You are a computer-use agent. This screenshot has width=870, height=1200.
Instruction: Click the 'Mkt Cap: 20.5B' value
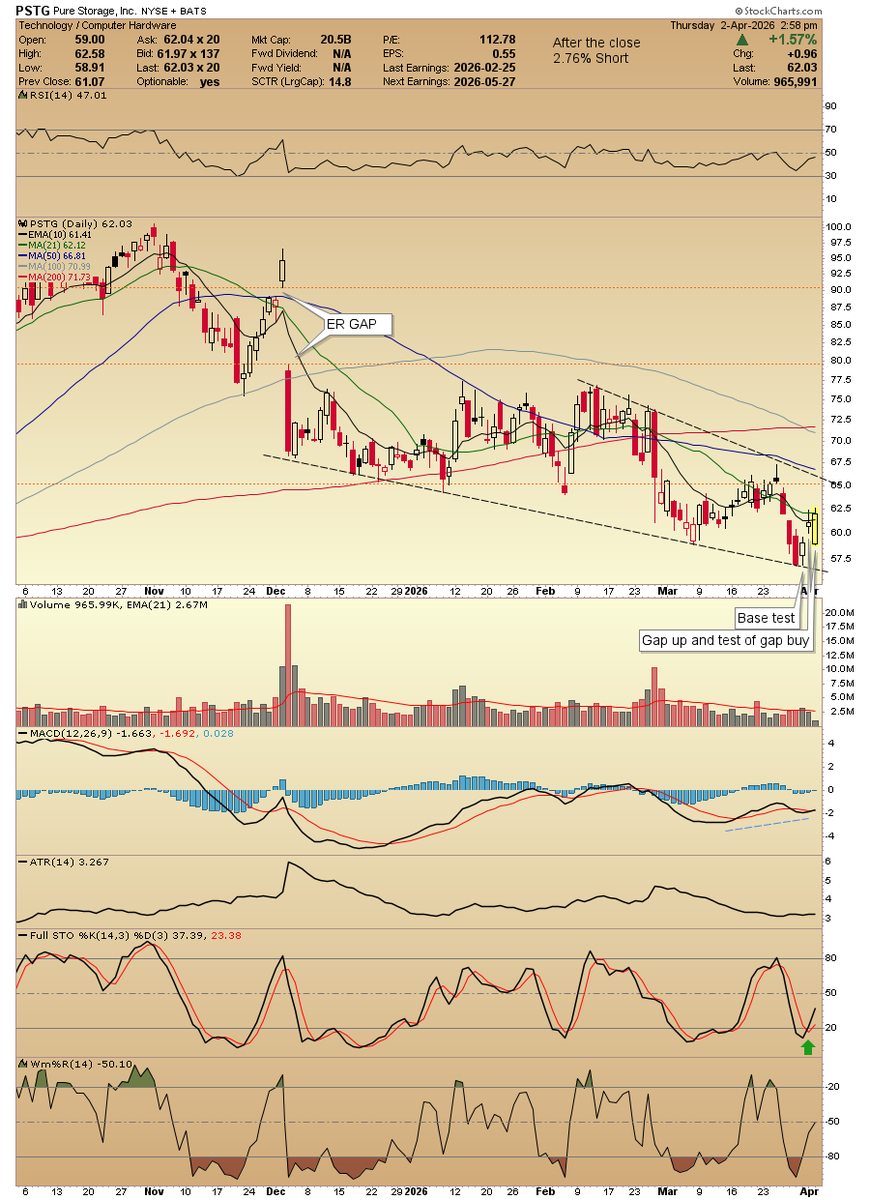(301, 39)
